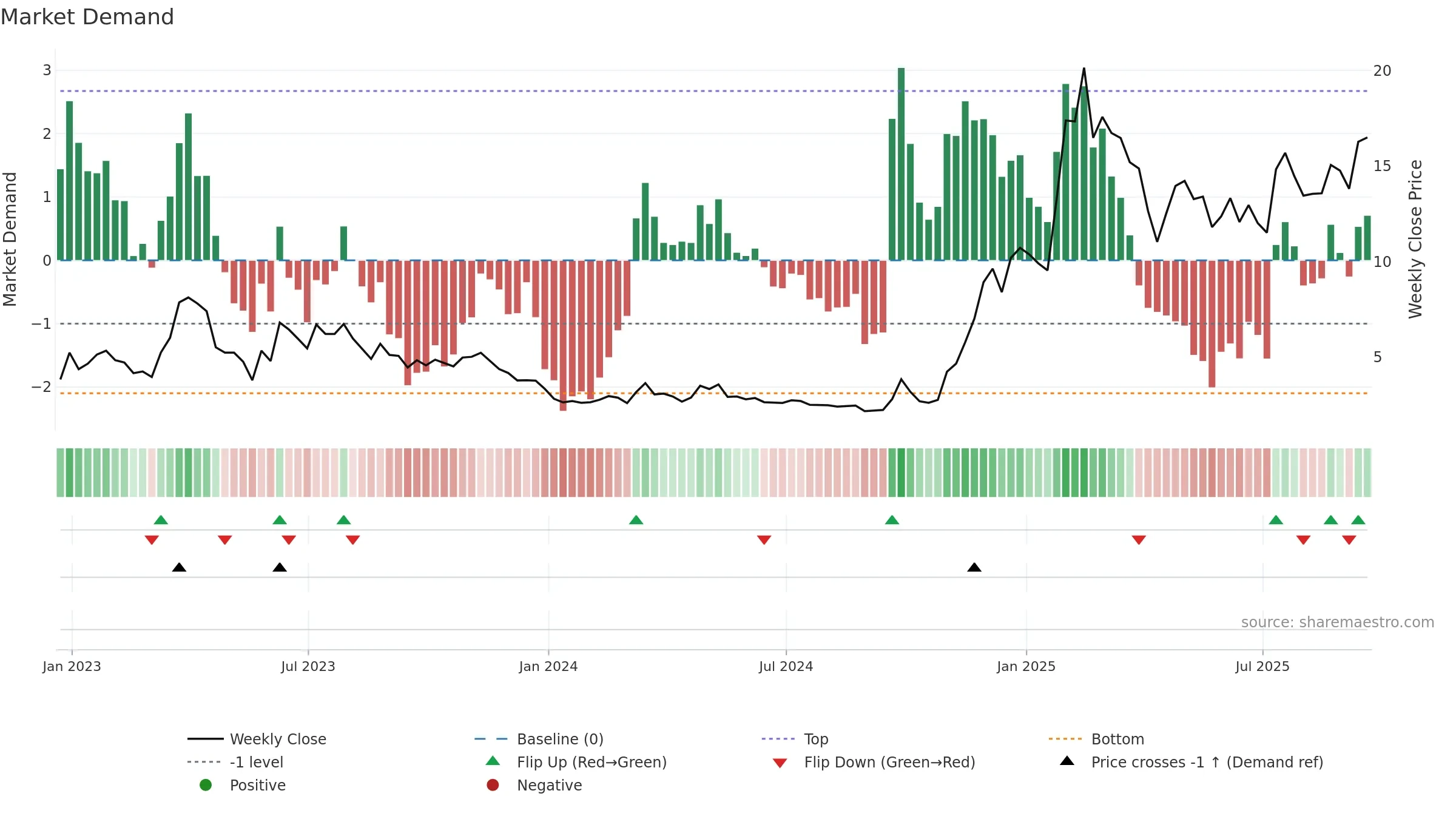
Task: Select the last green Flip Up marker
Action: pyautogui.click(x=1358, y=520)
